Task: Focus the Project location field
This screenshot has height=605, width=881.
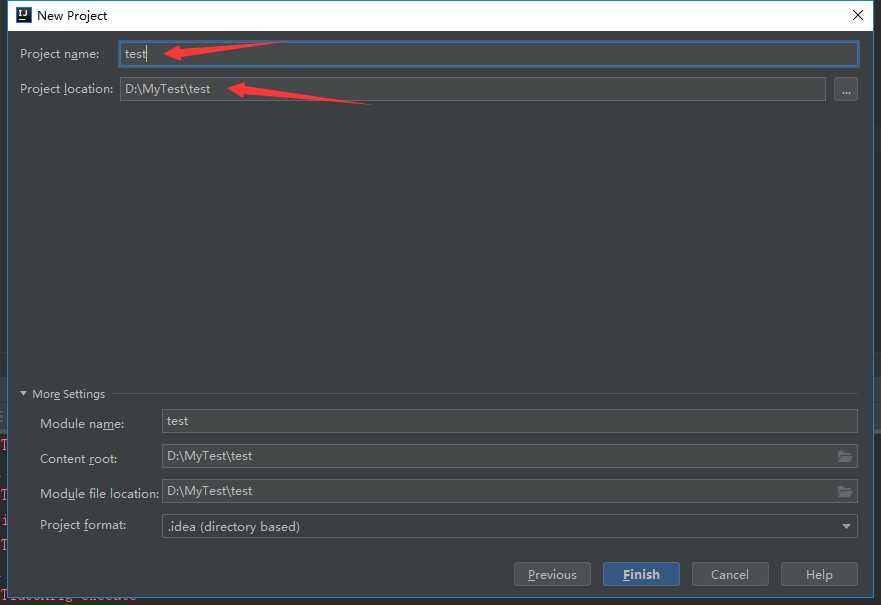Action: click(473, 89)
